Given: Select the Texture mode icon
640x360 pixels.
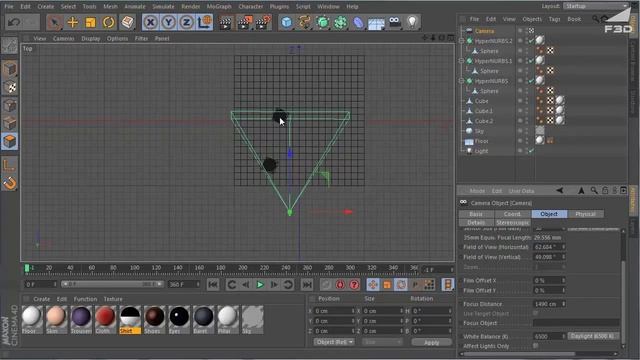Looking at the screenshot, I should [x=10, y=87].
